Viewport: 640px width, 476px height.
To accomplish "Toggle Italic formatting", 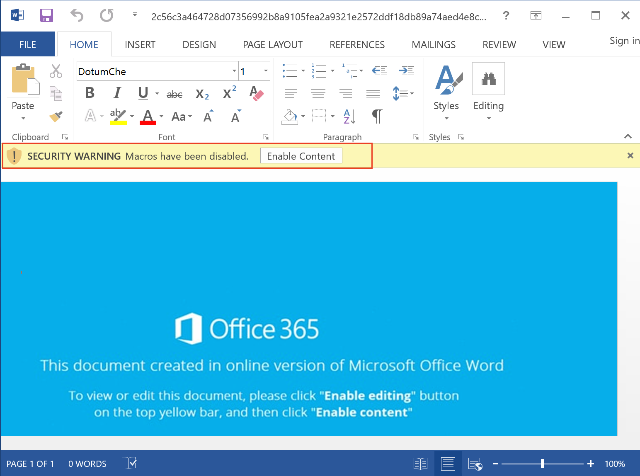I will coord(117,93).
